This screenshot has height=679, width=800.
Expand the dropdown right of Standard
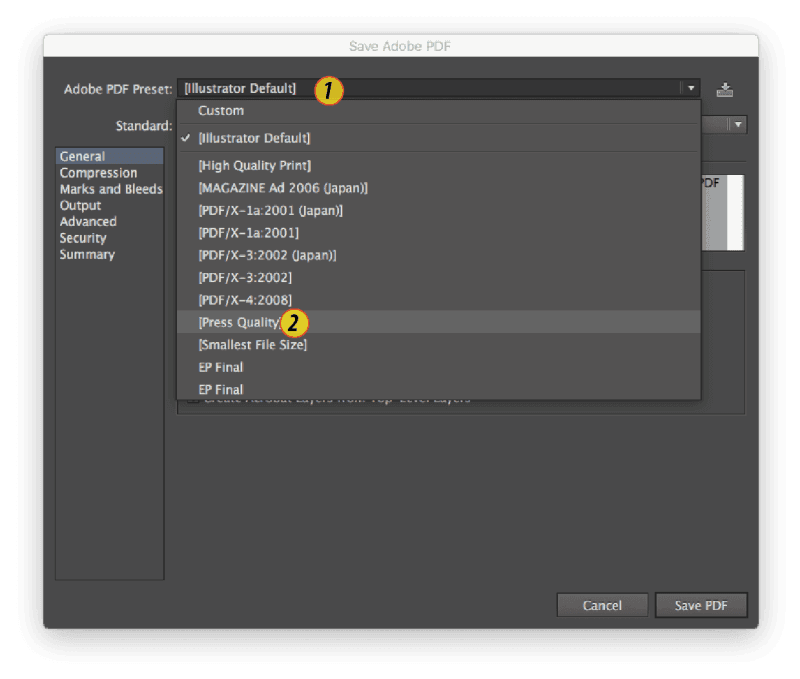point(737,125)
